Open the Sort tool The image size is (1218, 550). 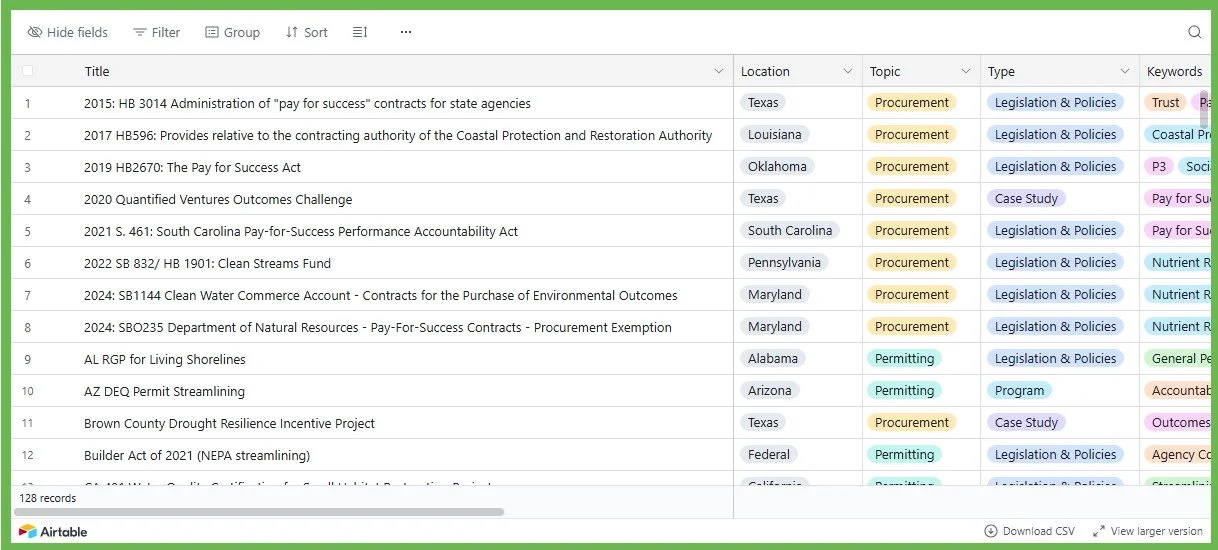306,32
